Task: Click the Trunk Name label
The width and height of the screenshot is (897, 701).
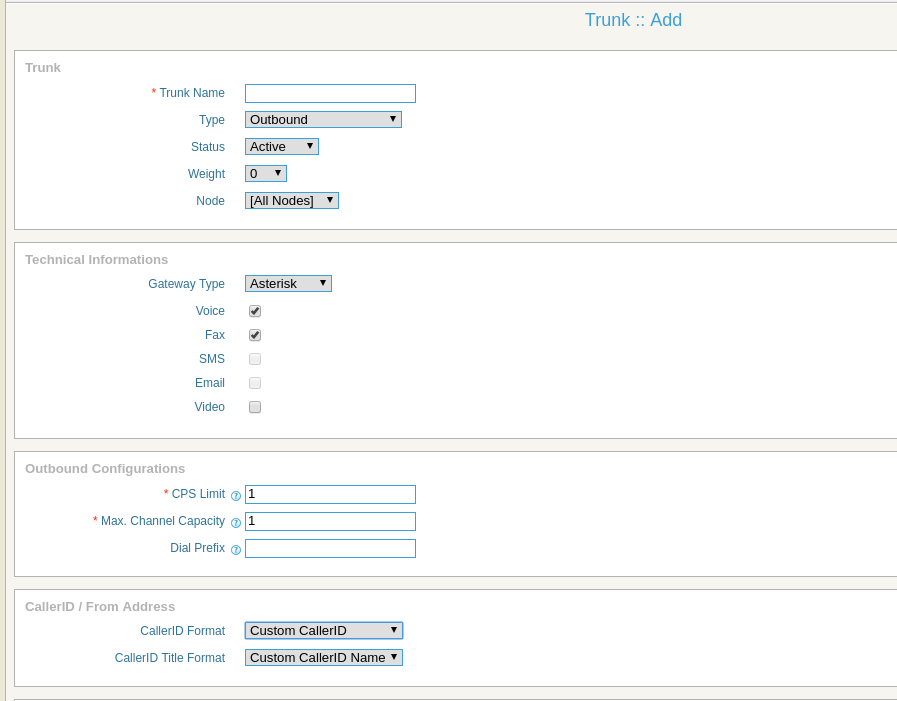Action: pyautogui.click(x=192, y=93)
